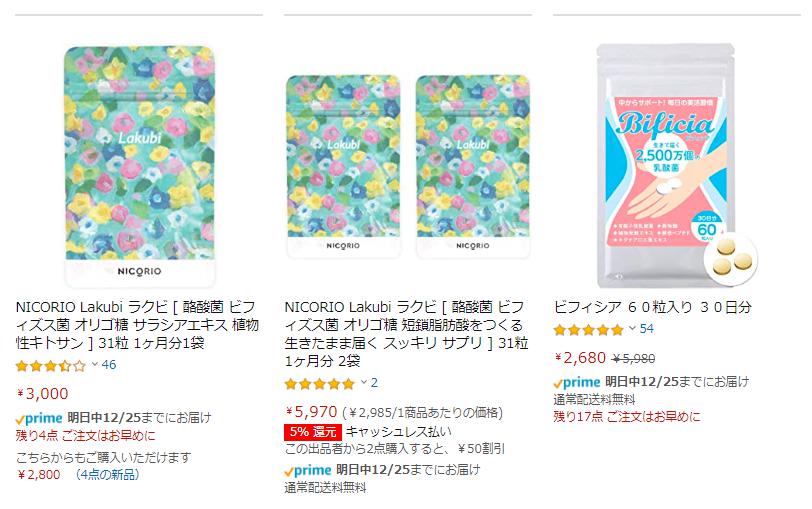Click the 3.5-star rating of first Lakubi product
This screenshot has height=509, width=812.
pos(51,366)
